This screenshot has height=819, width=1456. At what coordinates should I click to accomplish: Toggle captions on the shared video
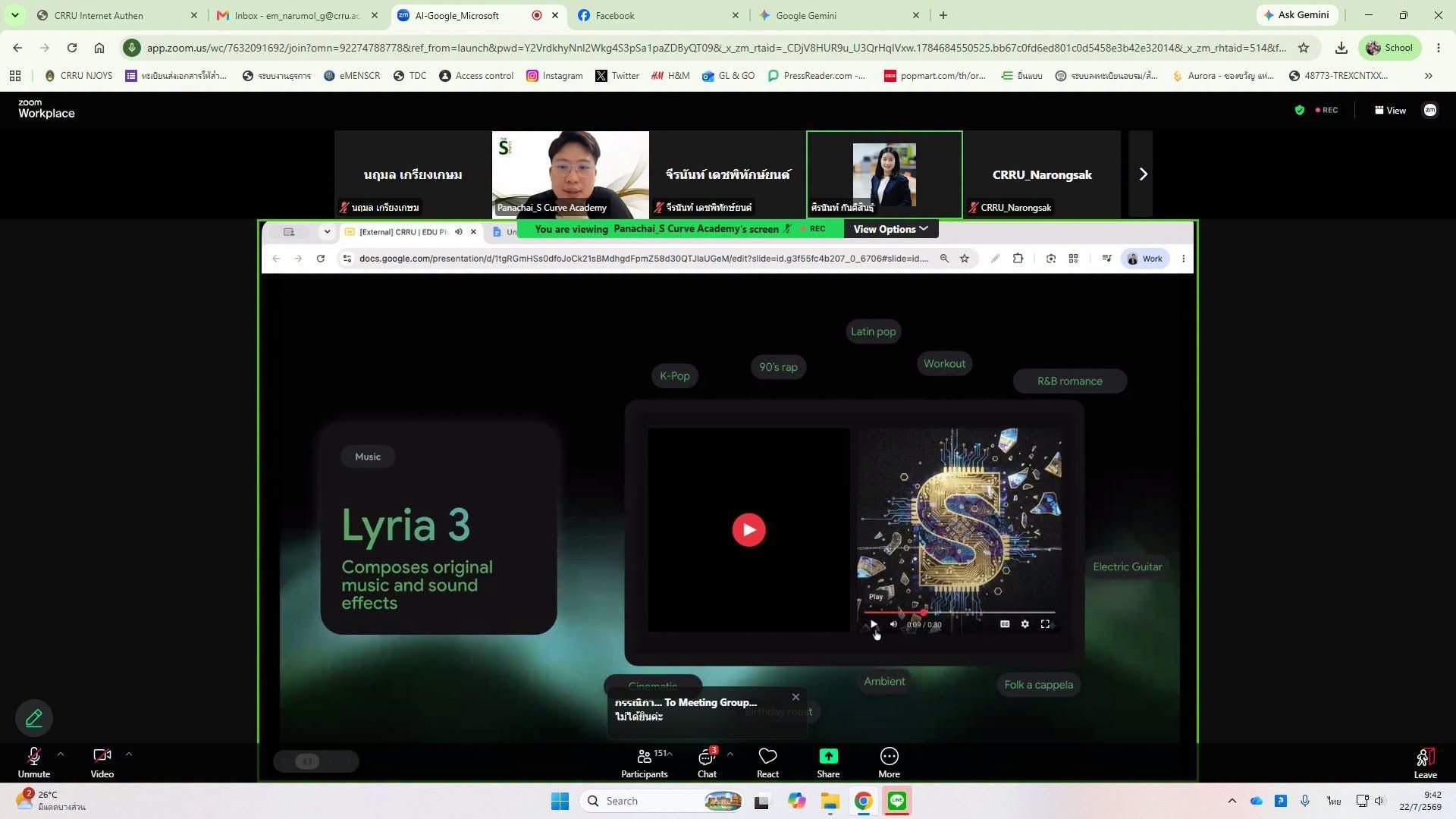coord(1005,624)
